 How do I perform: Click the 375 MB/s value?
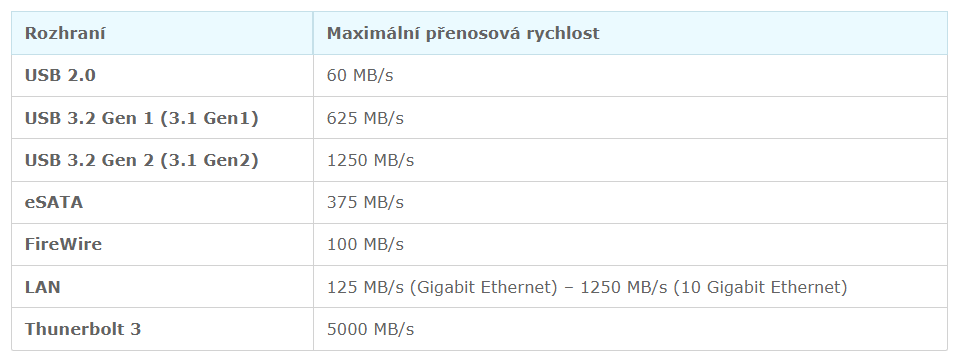coord(365,202)
